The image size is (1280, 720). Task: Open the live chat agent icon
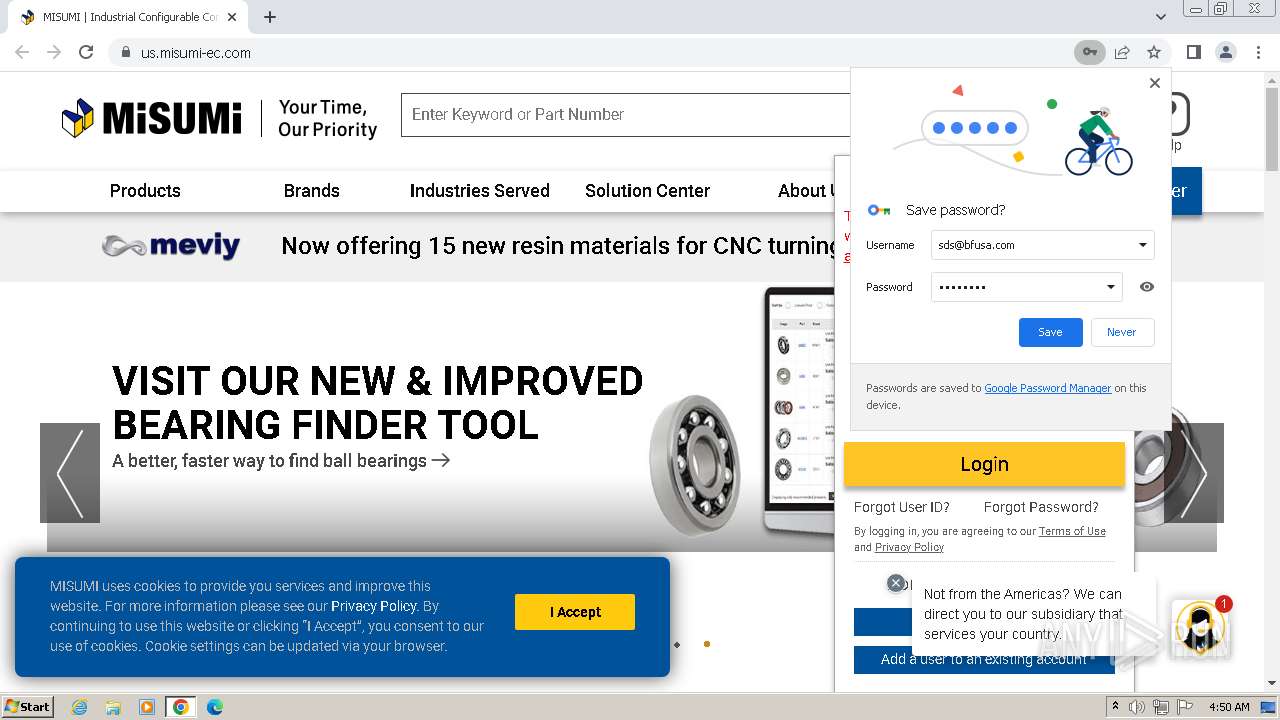click(x=1200, y=628)
